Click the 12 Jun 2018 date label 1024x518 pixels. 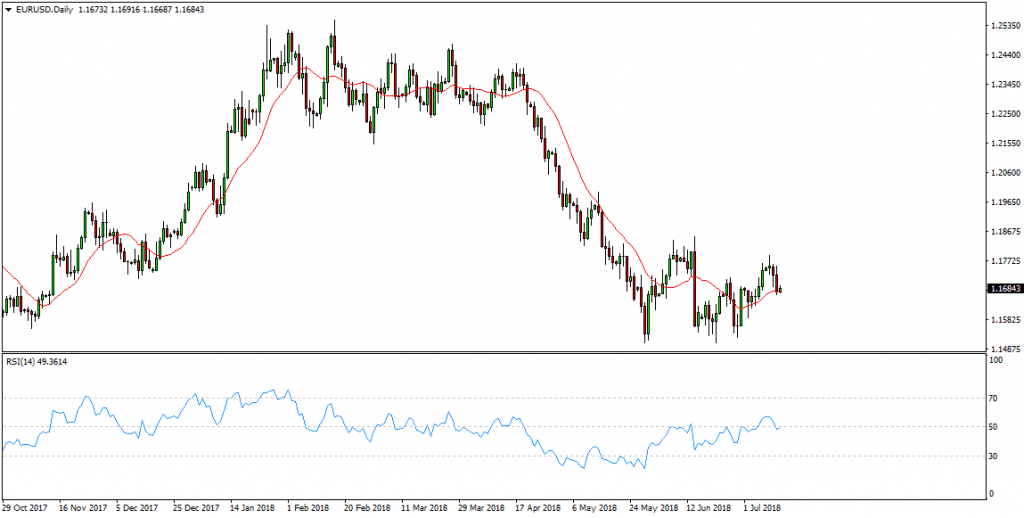click(x=710, y=507)
